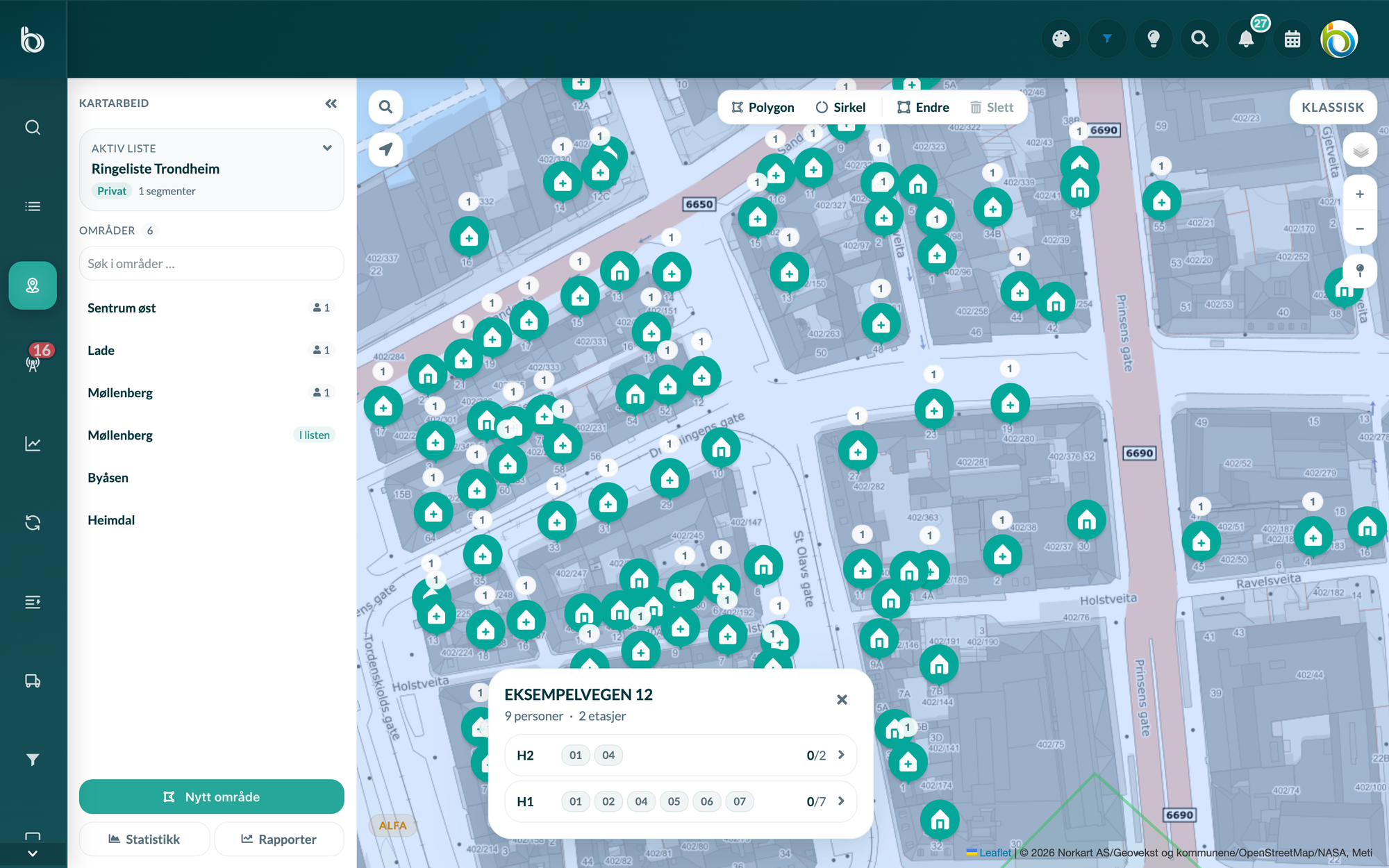Image resolution: width=1389 pixels, height=868 pixels.
Task: Select unit 01 on floor H2
Action: pyautogui.click(x=576, y=755)
